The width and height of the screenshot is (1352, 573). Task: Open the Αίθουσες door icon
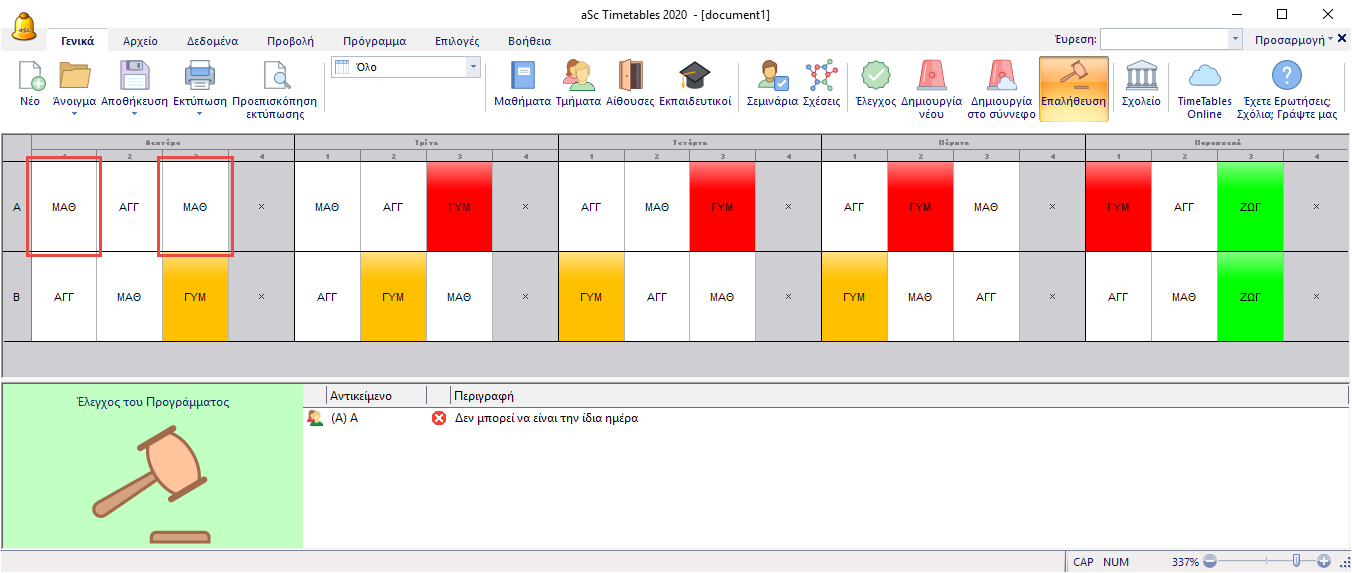coord(630,85)
